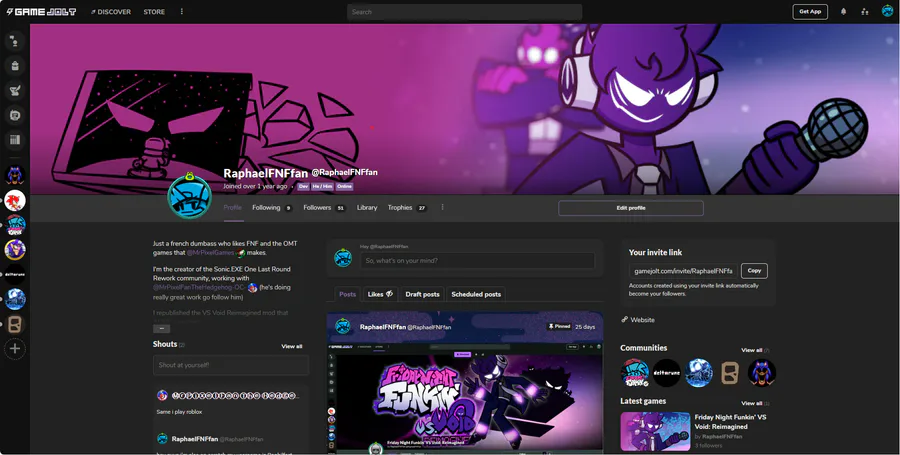Viewport: 900px width, 455px height.
Task: Open the Store page
Action: pos(154,11)
